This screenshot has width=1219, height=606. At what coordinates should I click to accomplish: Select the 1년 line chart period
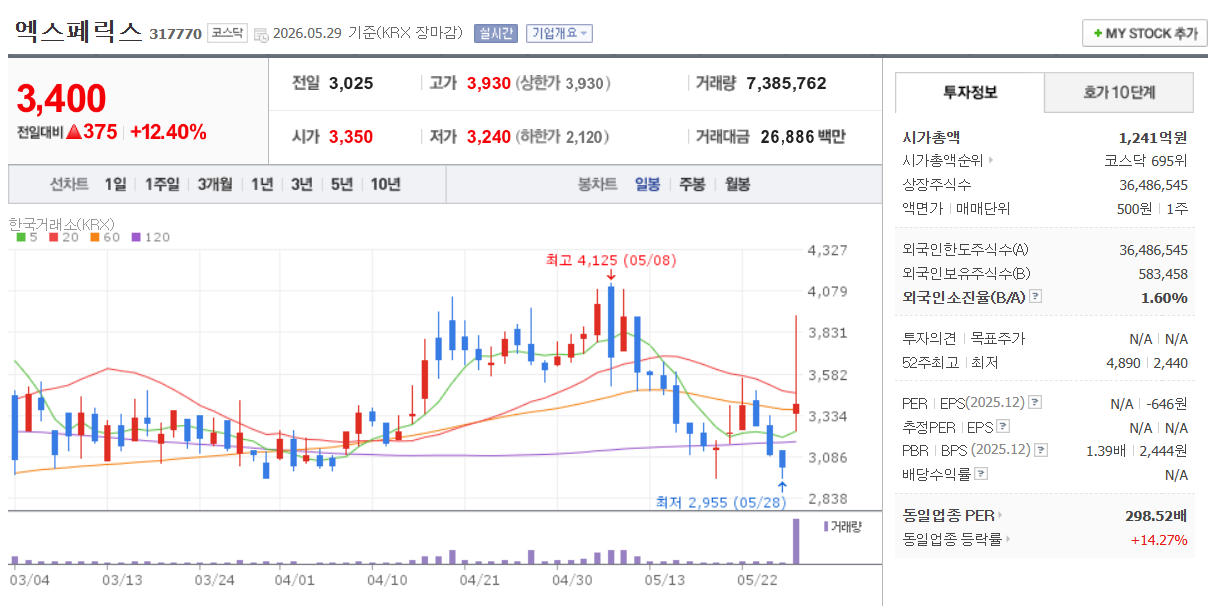coord(262,184)
